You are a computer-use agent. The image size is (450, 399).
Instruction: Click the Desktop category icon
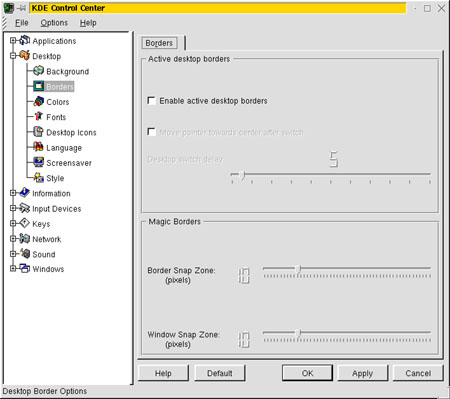[x=24, y=55]
